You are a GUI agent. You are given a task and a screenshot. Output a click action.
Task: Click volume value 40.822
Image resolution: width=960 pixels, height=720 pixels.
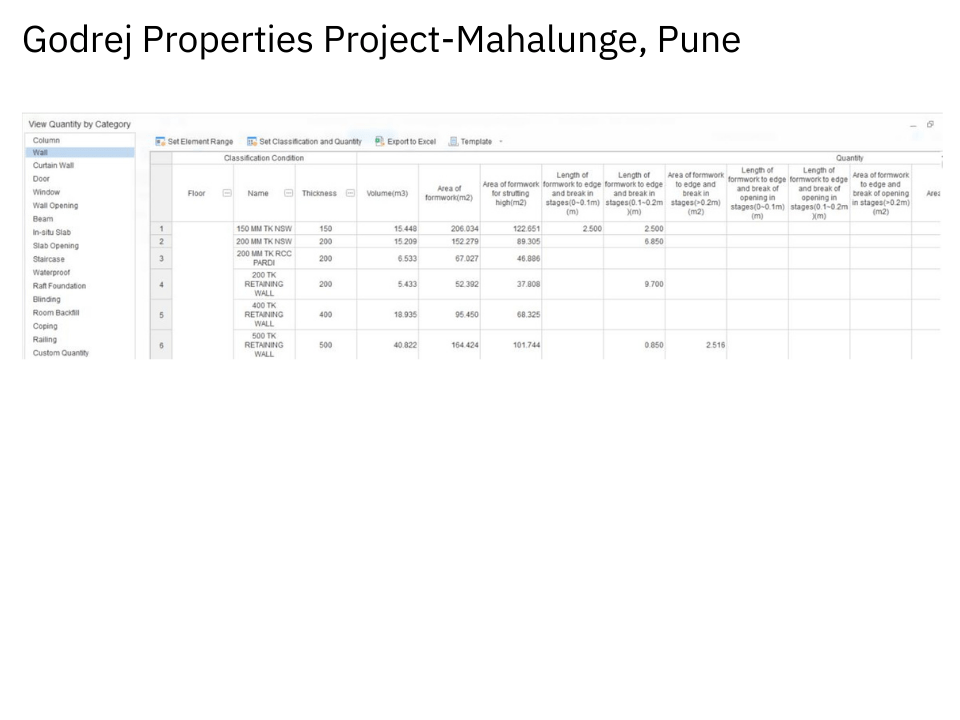[x=405, y=345]
